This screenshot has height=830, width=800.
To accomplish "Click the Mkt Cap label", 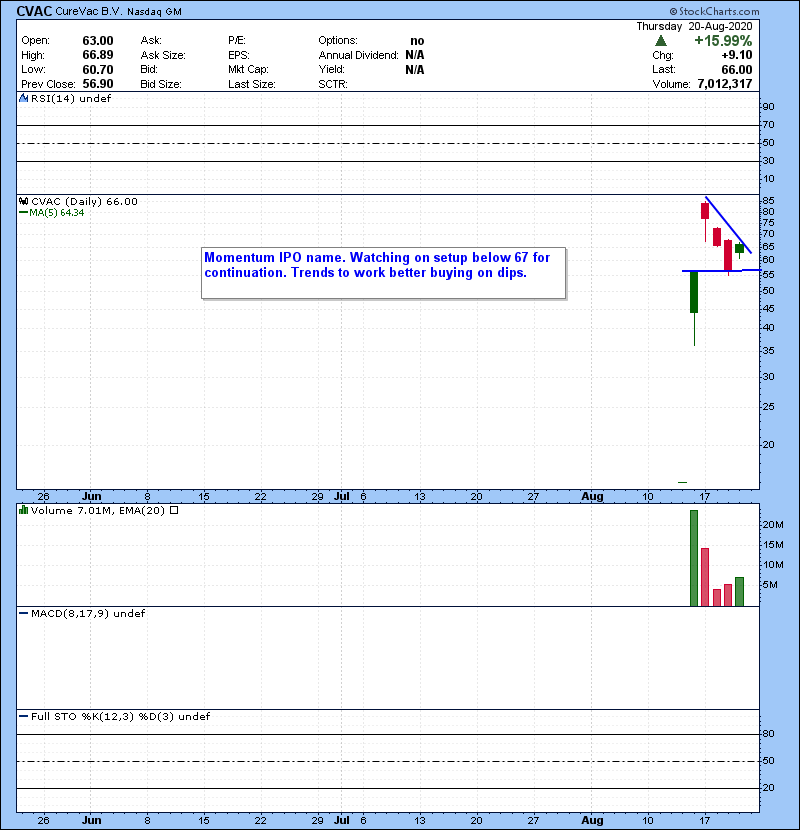I will 248,69.
